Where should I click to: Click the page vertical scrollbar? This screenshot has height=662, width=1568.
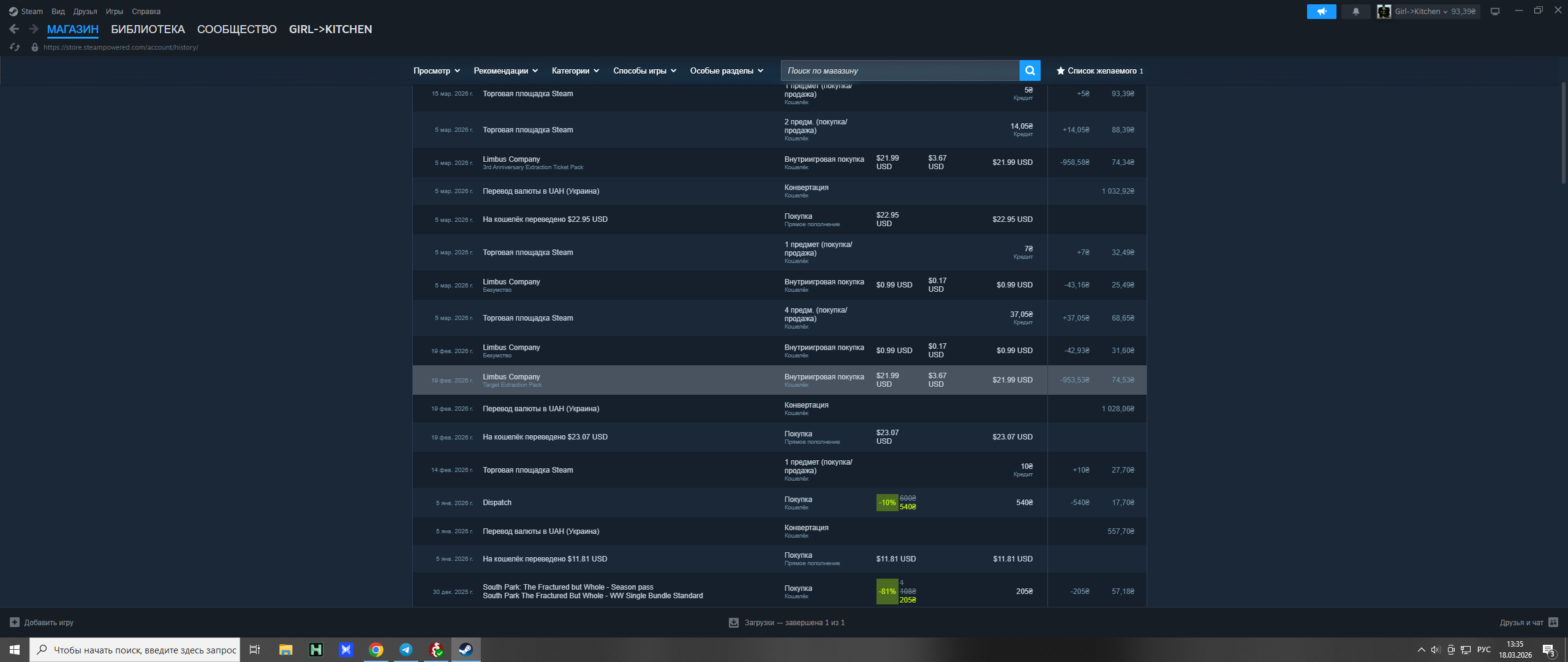1563,132
